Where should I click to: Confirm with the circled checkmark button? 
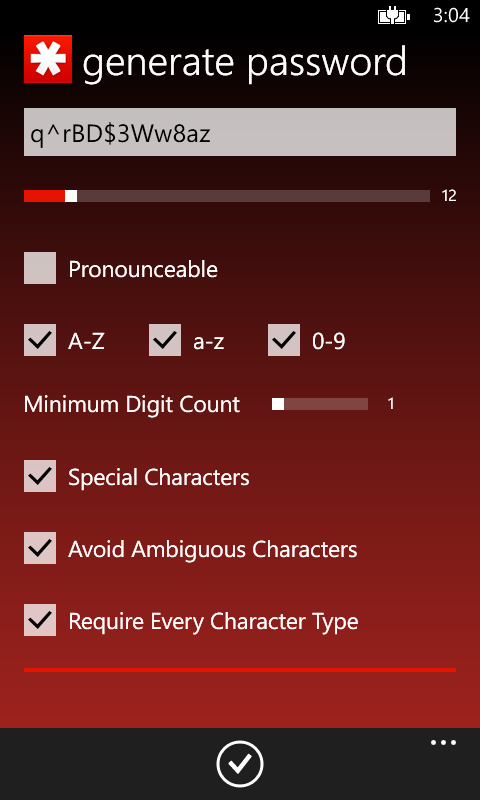[240, 764]
